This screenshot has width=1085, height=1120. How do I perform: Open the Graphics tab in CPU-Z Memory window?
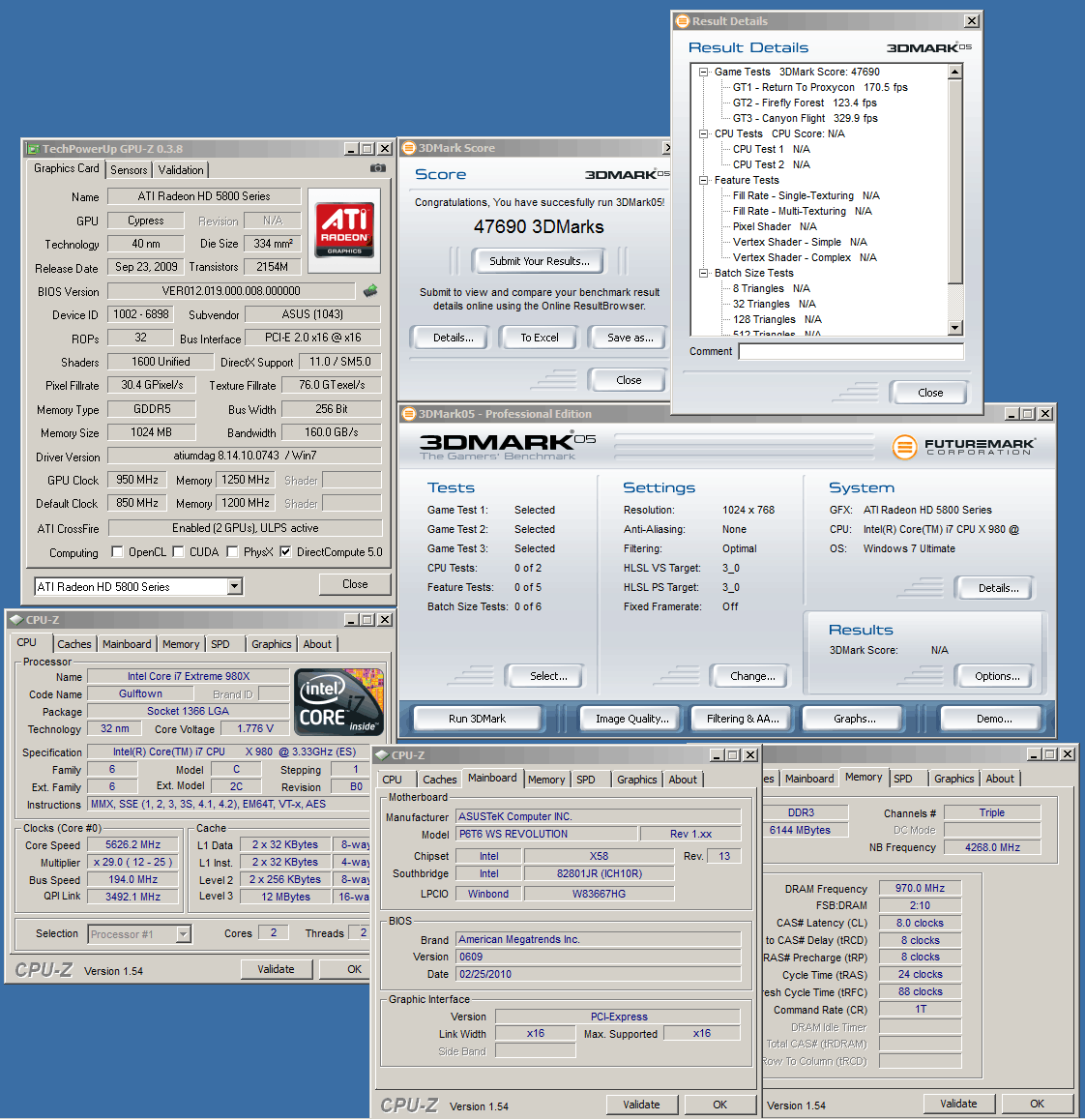pyautogui.click(x=954, y=779)
